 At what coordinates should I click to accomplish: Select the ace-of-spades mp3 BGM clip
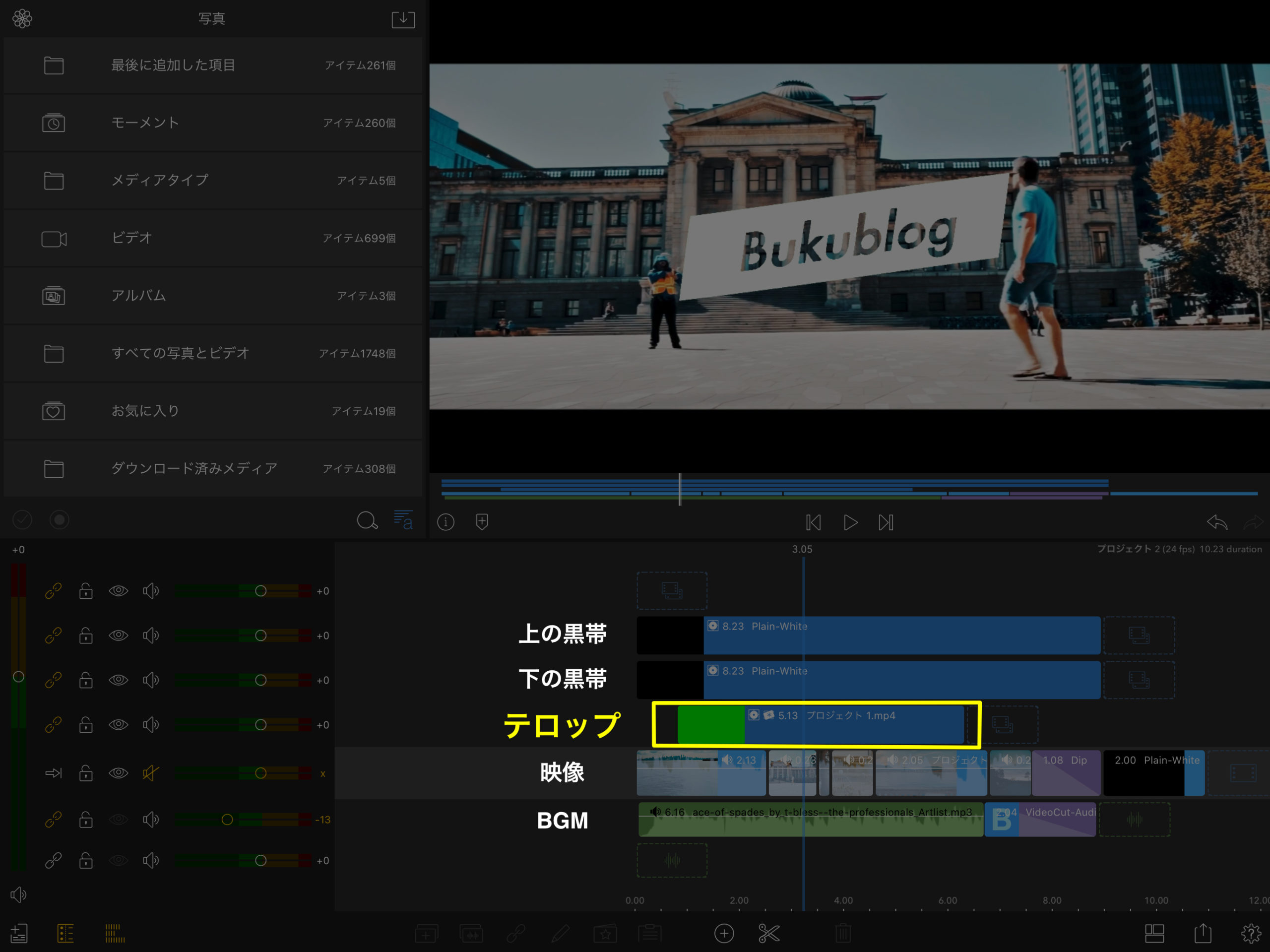[811, 820]
